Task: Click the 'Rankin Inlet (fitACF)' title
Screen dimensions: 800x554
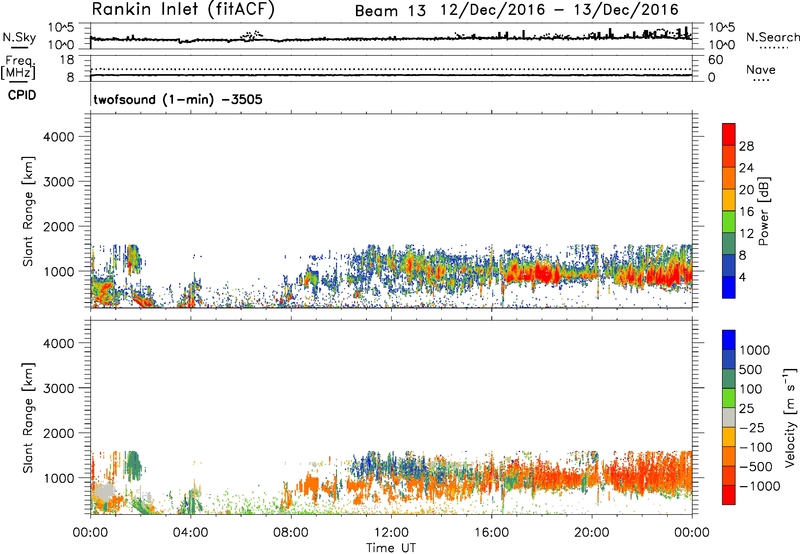Action: [x=183, y=10]
